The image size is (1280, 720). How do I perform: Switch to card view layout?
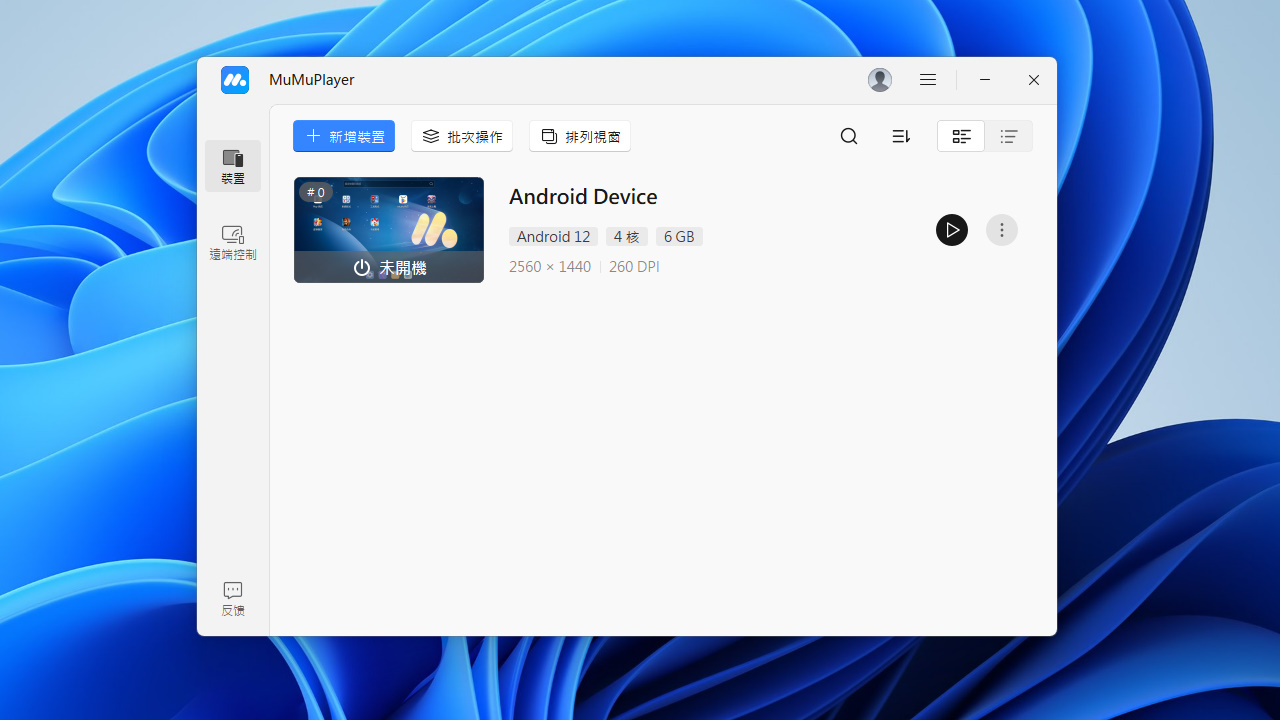pos(961,136)
